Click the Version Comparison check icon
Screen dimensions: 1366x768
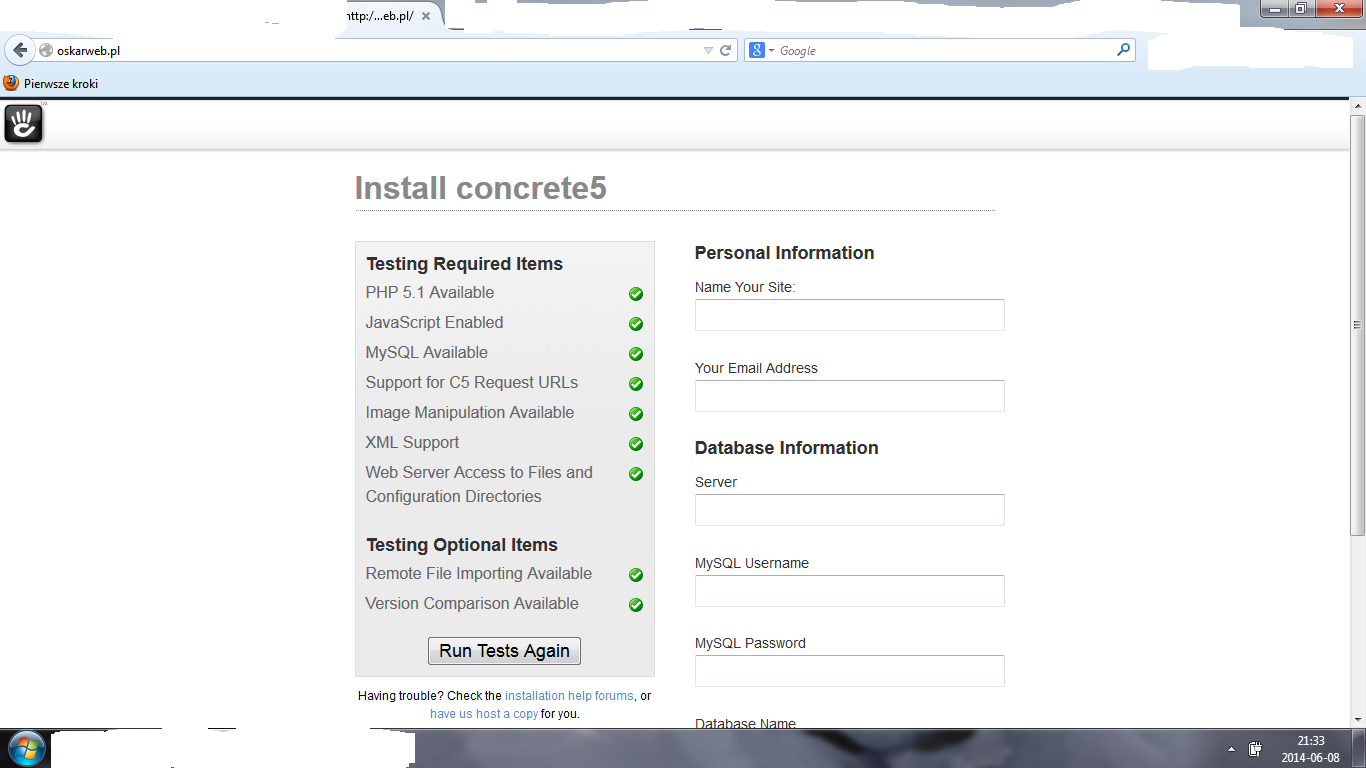point(636,605)
